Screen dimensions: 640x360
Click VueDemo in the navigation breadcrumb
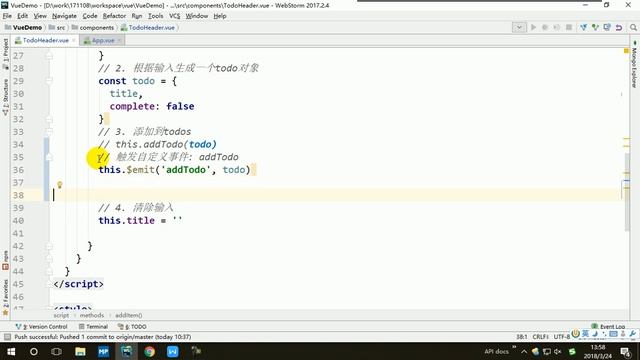tap(24, 27)
